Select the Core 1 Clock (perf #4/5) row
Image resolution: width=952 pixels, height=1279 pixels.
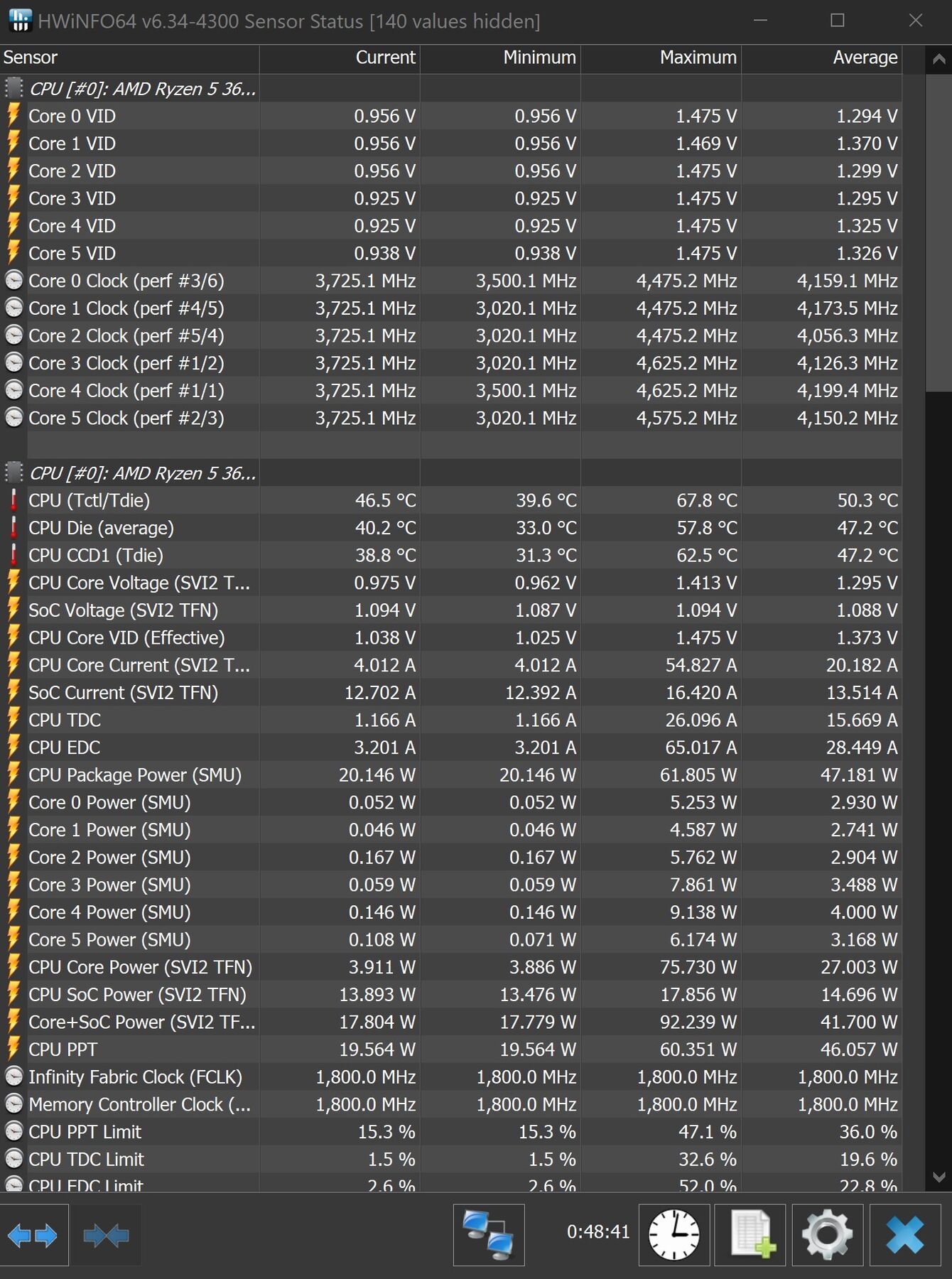(451, 308)
